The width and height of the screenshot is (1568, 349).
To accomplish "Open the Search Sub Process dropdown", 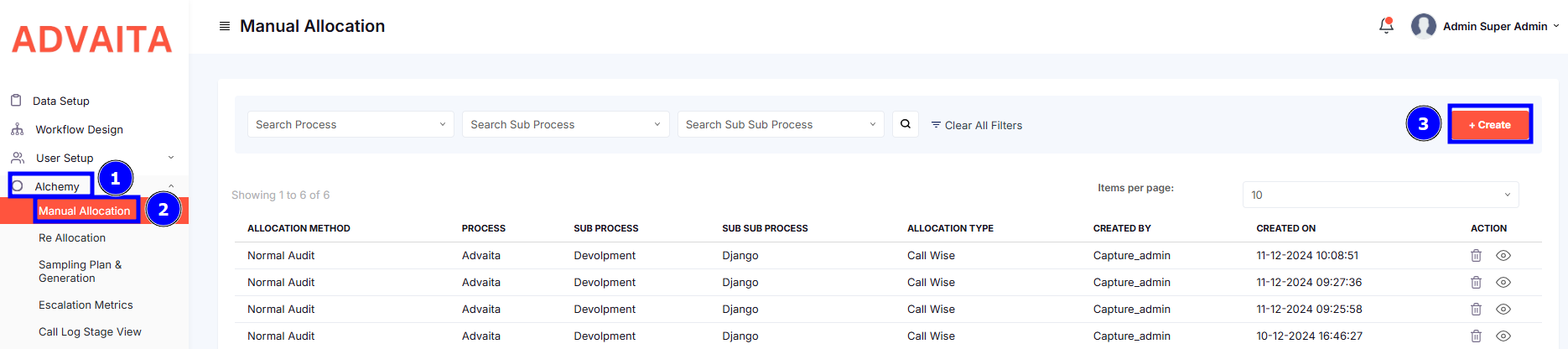I will pos(566,124).
